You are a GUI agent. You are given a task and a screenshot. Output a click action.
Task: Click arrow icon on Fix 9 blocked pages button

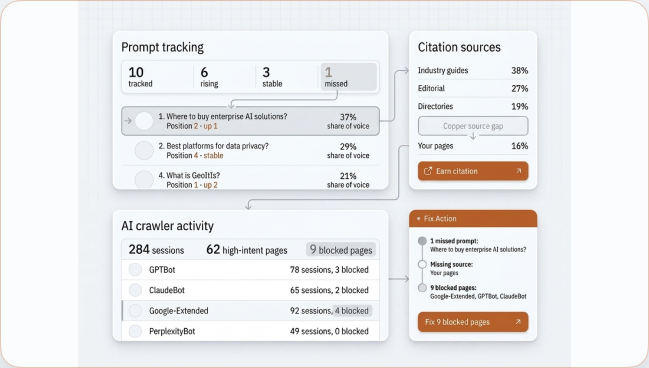518,321
